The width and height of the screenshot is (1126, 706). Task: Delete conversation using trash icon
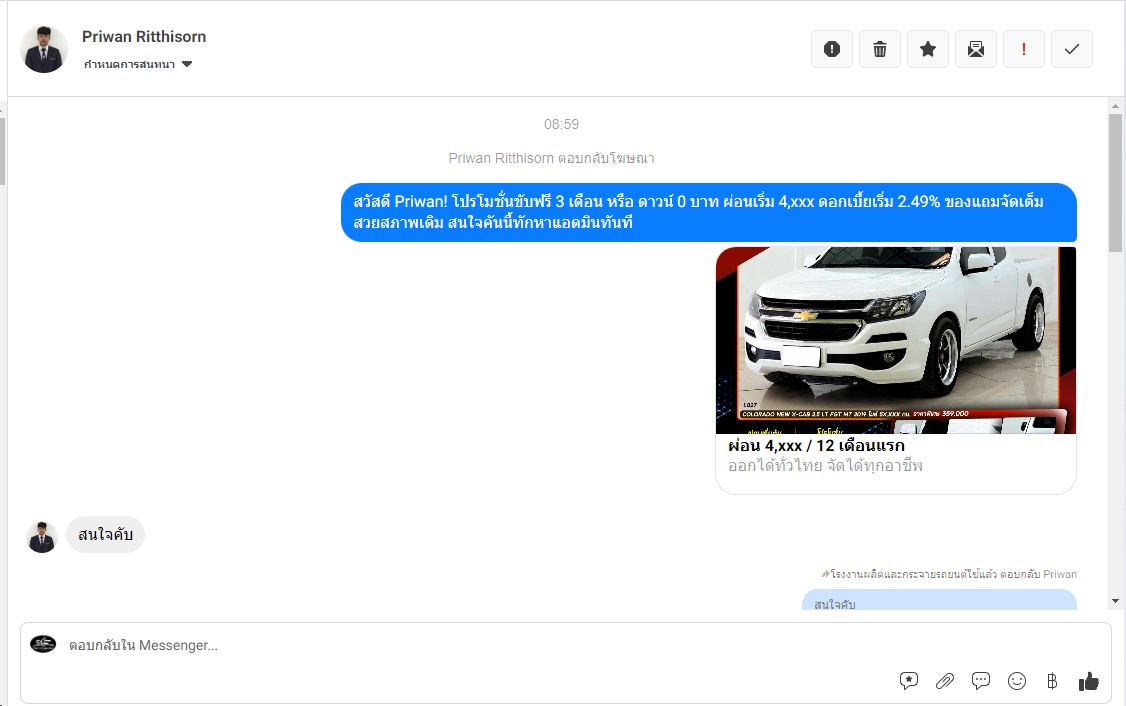click(x=880, y=49)
